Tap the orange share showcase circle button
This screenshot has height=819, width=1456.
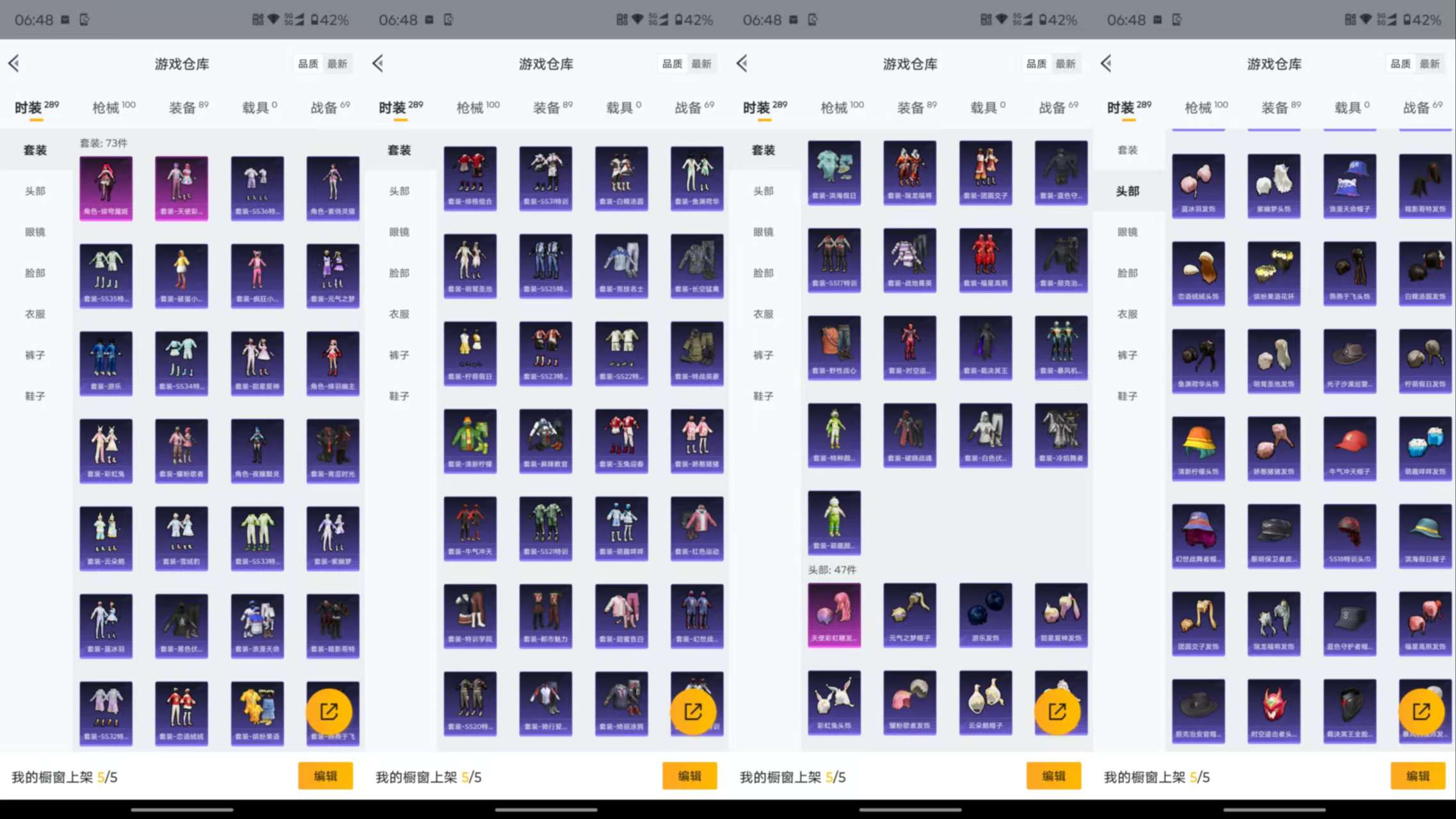click(330, 711)
